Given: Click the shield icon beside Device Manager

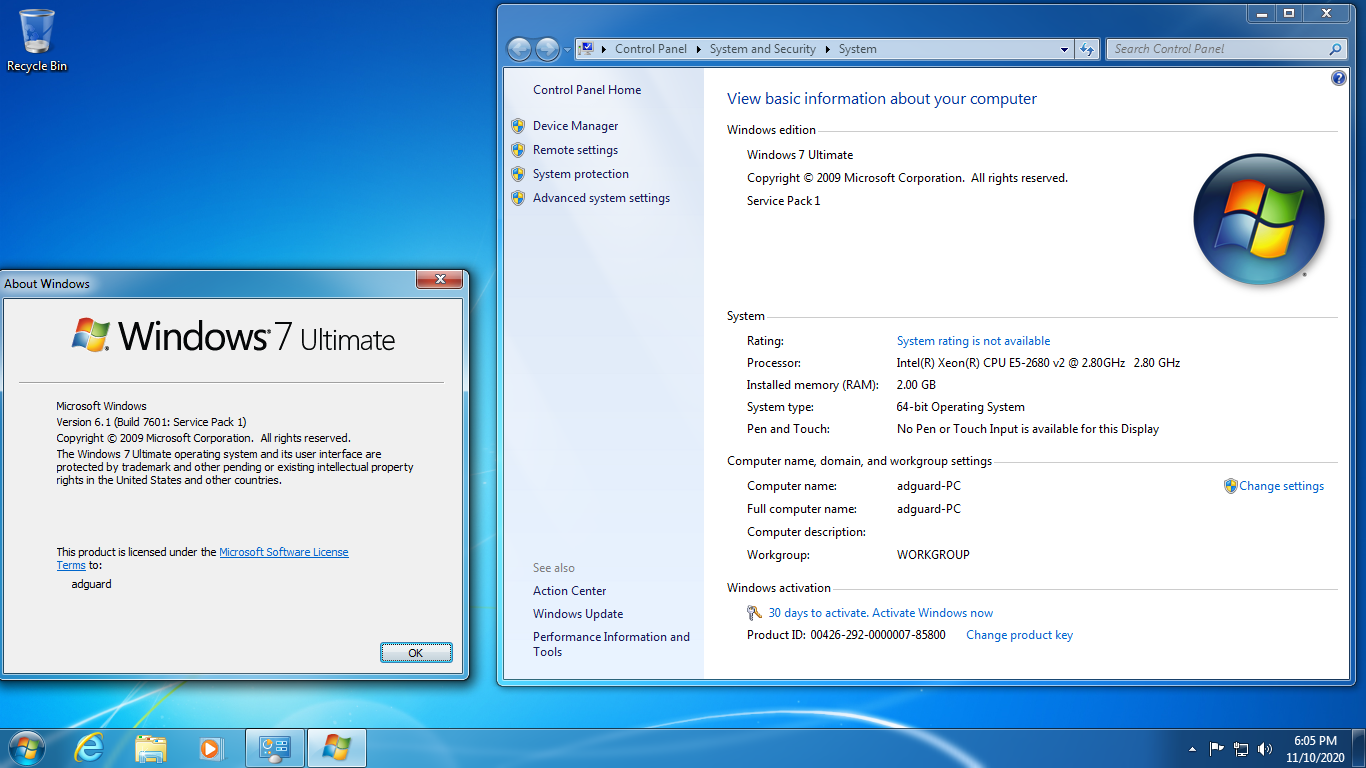Looking at the screenshot, I should click(518, 126).
